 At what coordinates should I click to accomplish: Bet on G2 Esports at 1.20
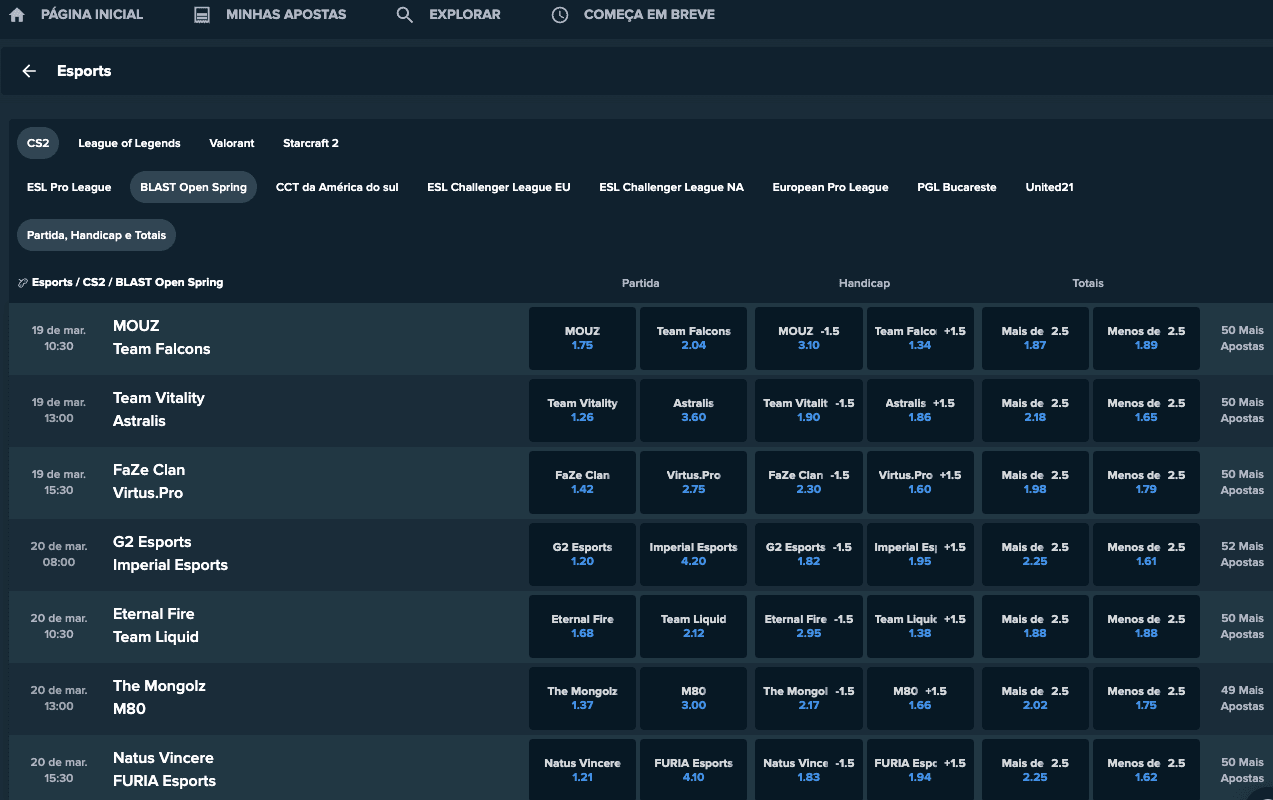coord(582,554)
